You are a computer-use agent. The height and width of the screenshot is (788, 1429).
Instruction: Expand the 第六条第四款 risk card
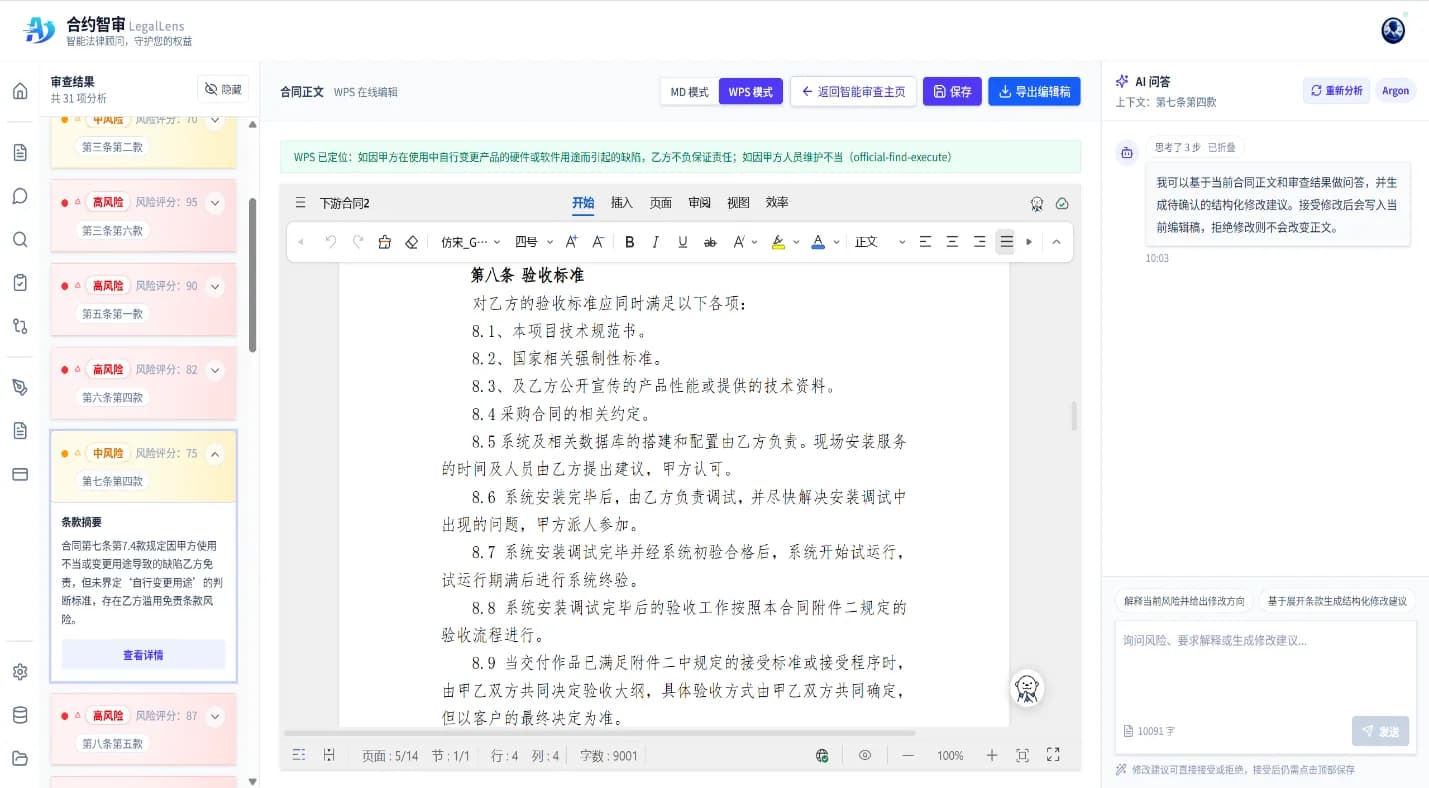[215, 370]
